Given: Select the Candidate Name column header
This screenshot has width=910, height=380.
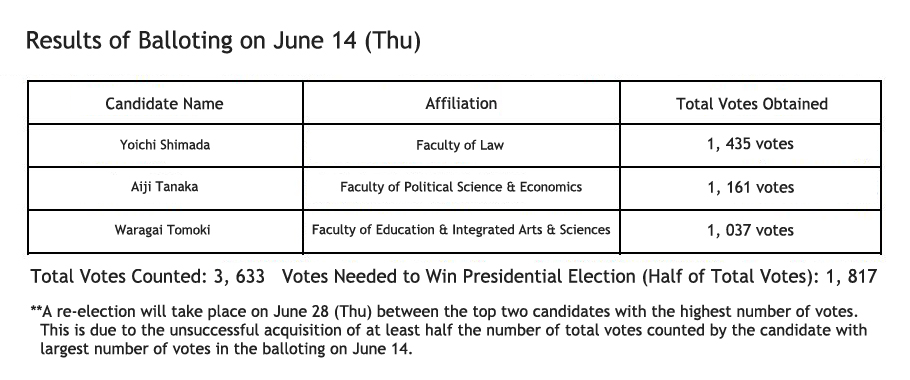Looking at the screenshot, I should 165,103.
